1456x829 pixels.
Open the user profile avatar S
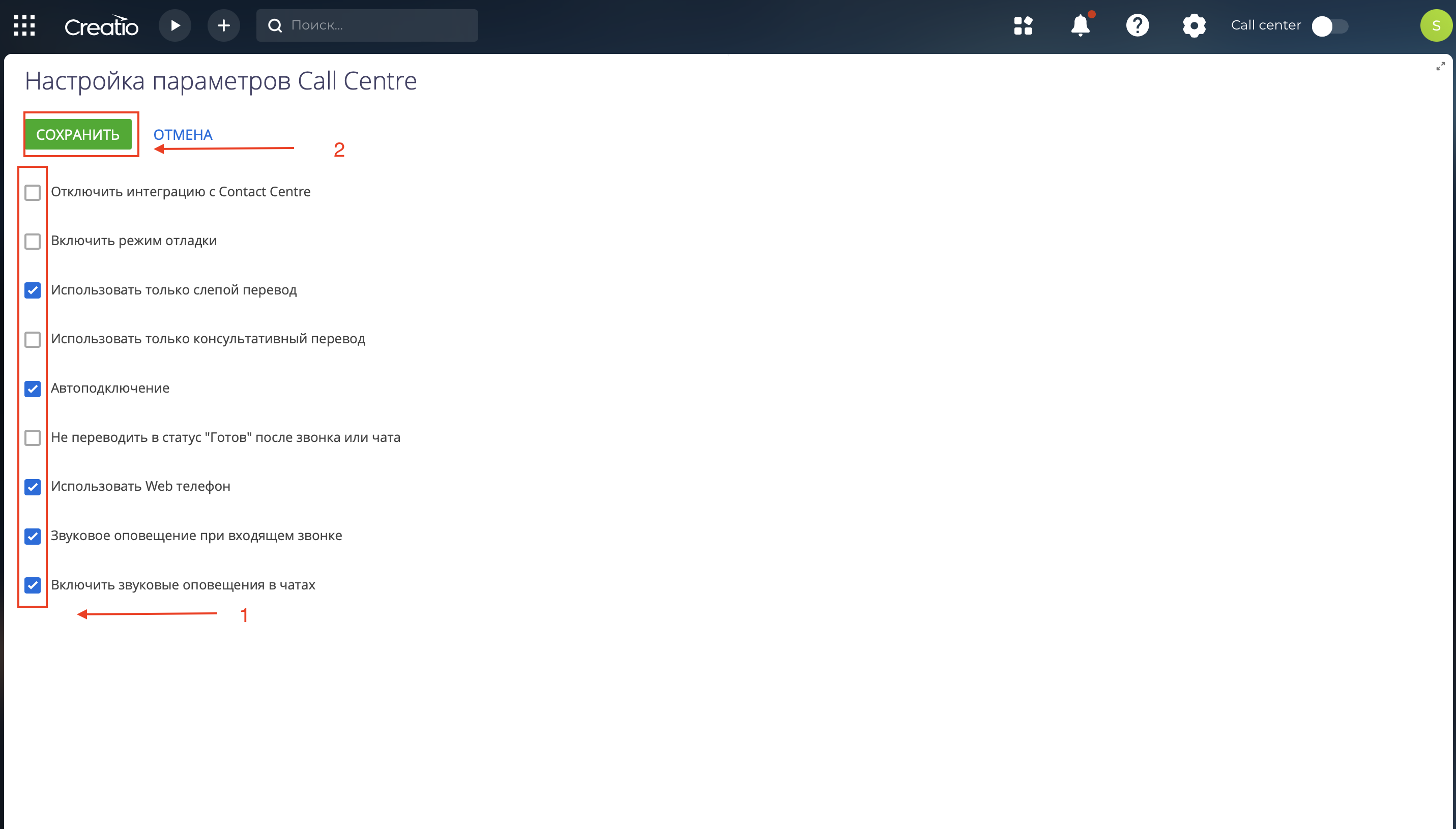(1437, 25)
